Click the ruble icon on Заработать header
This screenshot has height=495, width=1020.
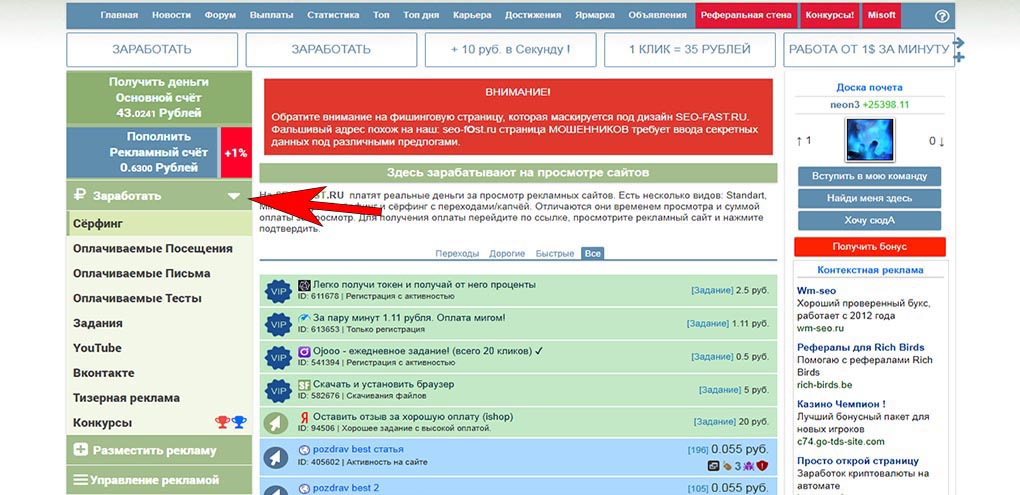[80, 195]
